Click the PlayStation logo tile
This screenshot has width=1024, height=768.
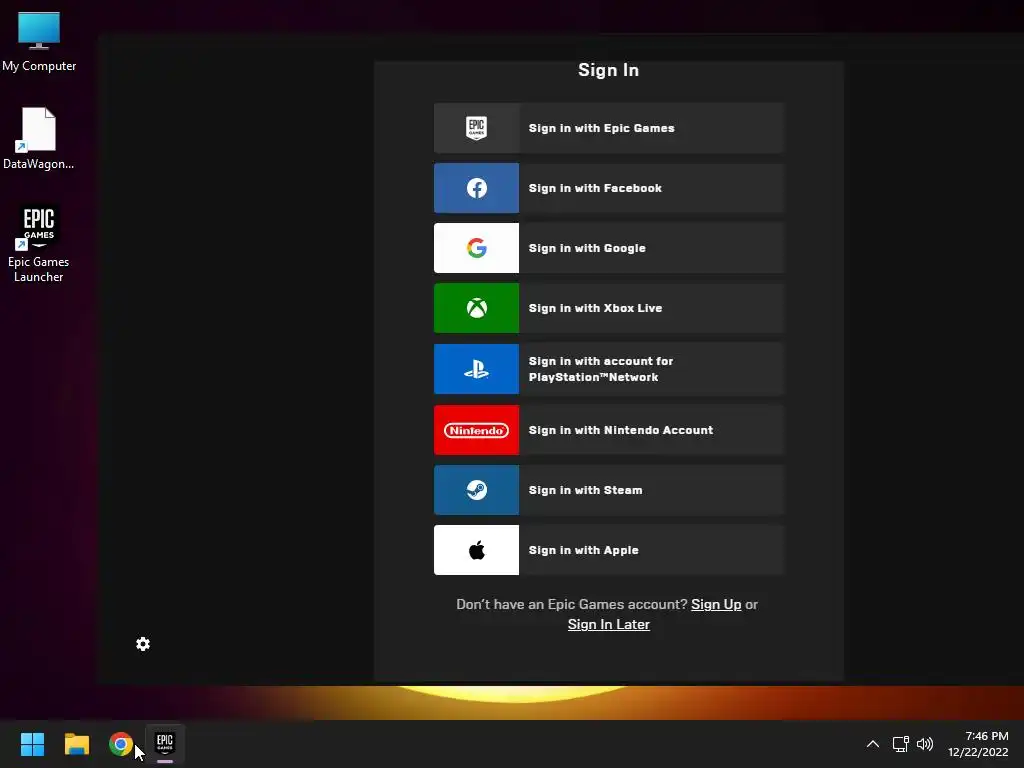476,369
